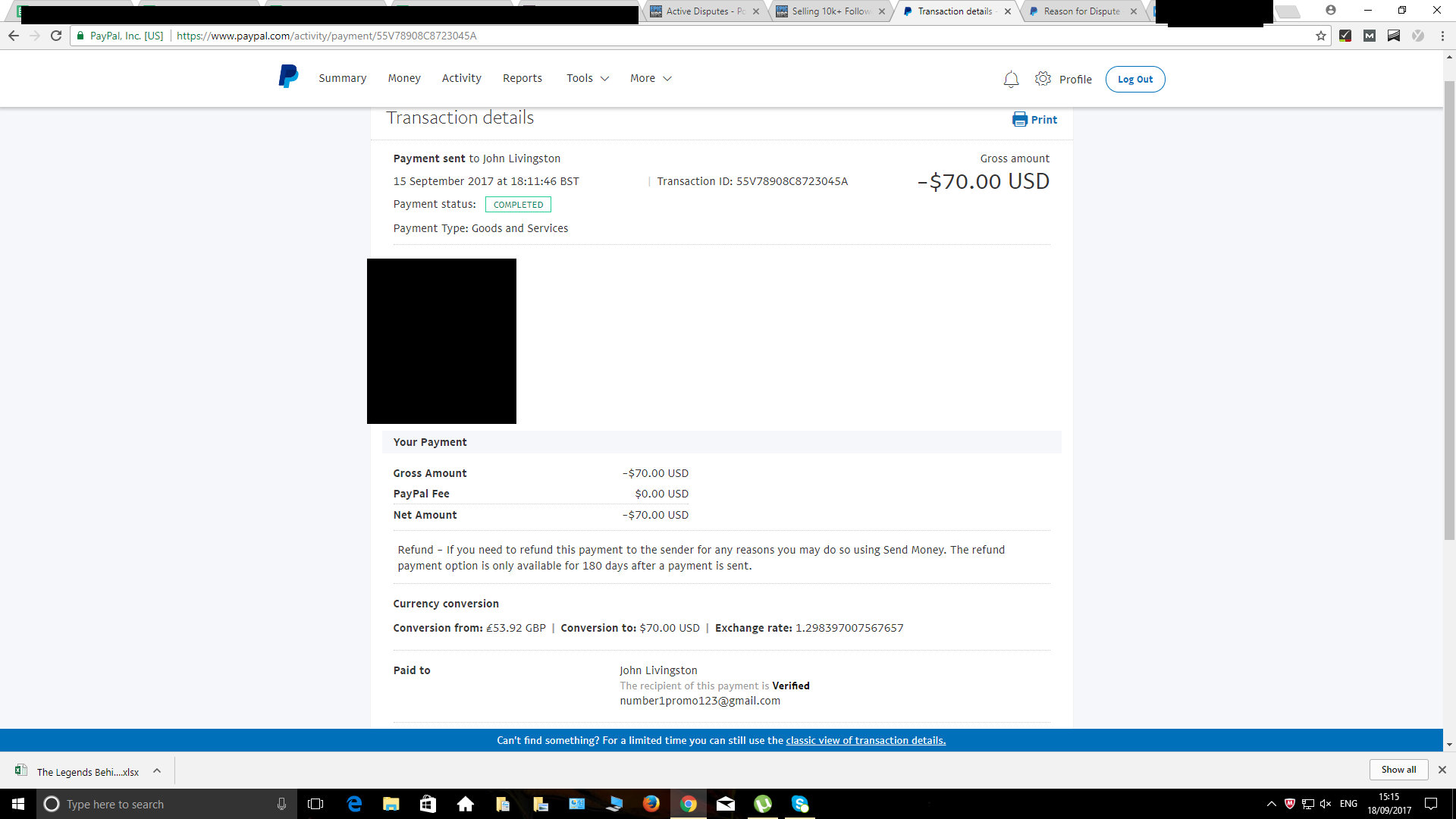1456x819 pixels.
Task: Expand the More dropdown menu
Action: click(651, 78)
